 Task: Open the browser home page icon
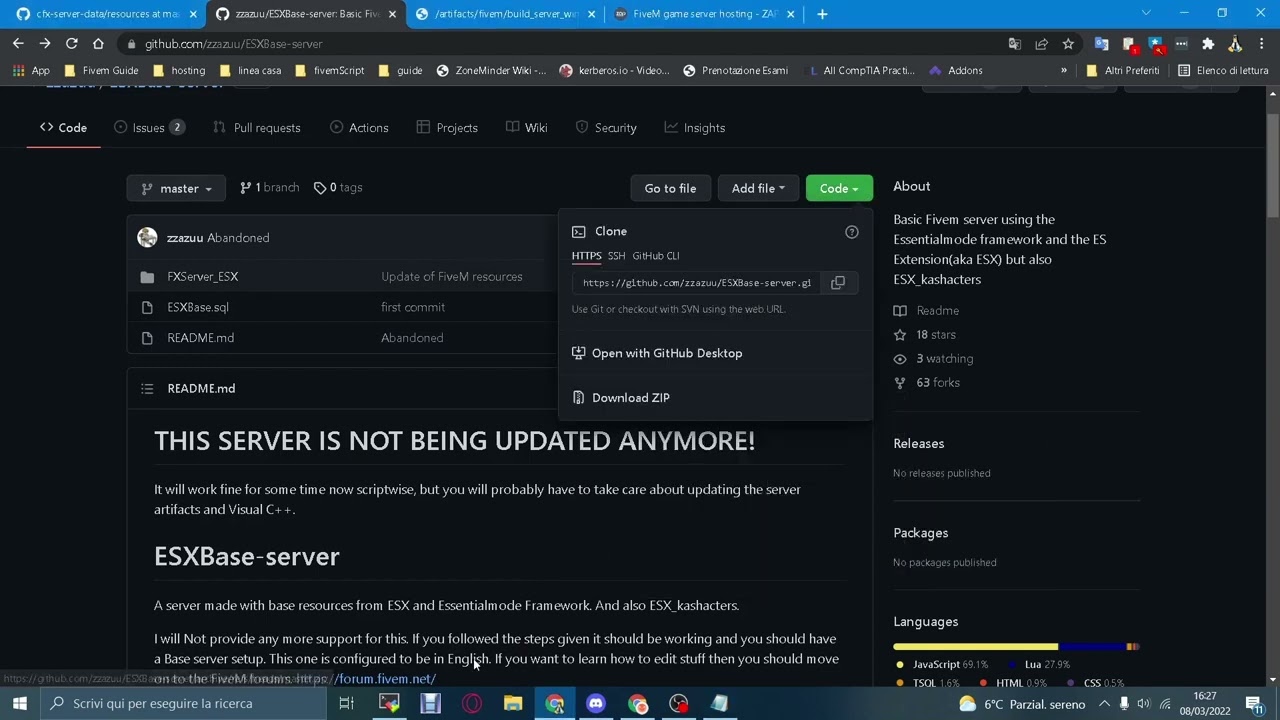98,44
